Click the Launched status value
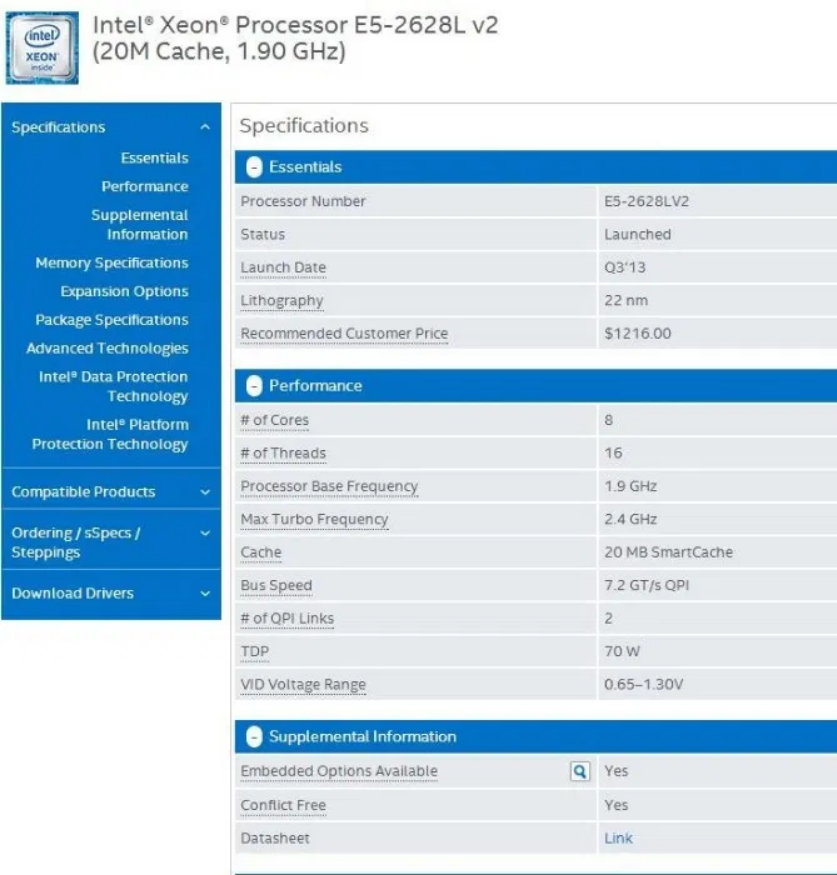This screenshot has width=837, height=875. 637,234
